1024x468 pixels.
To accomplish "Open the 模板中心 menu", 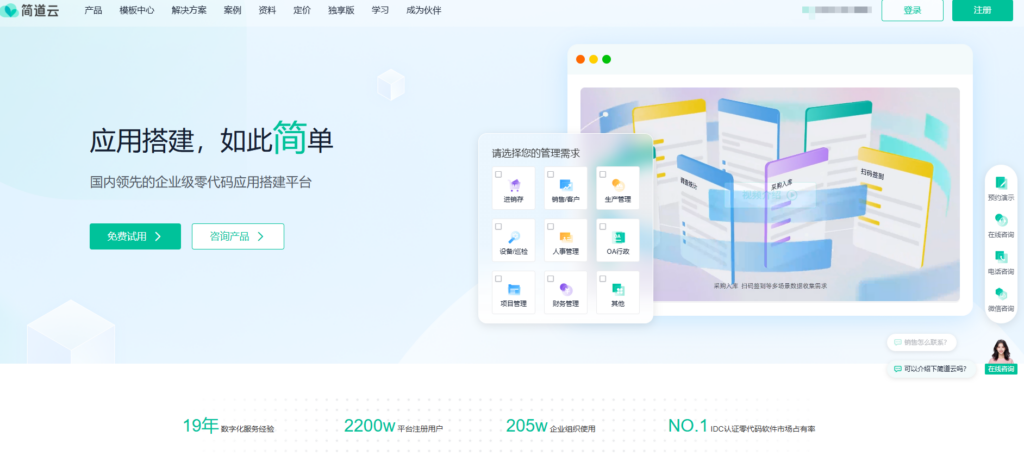I will 137,10.
